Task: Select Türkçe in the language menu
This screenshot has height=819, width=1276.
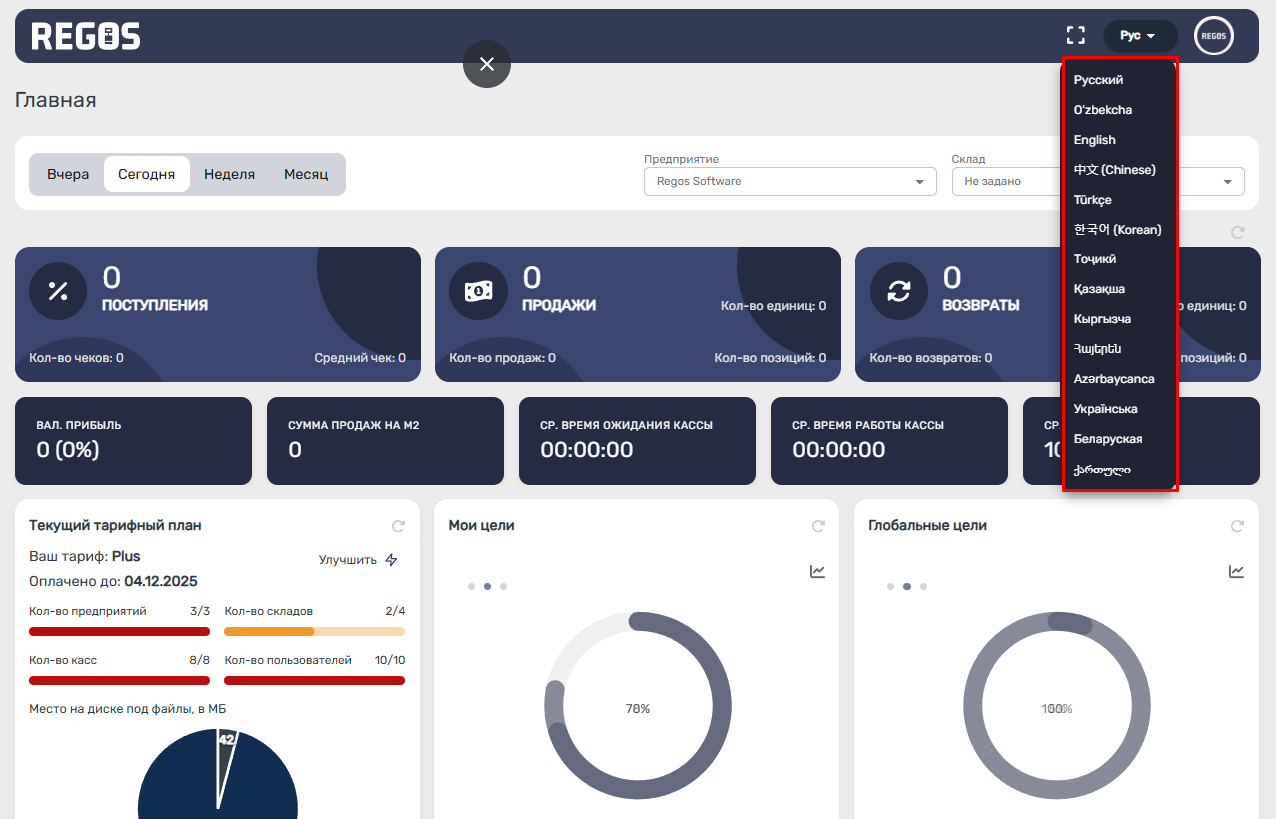Action: coord(1093,200)
